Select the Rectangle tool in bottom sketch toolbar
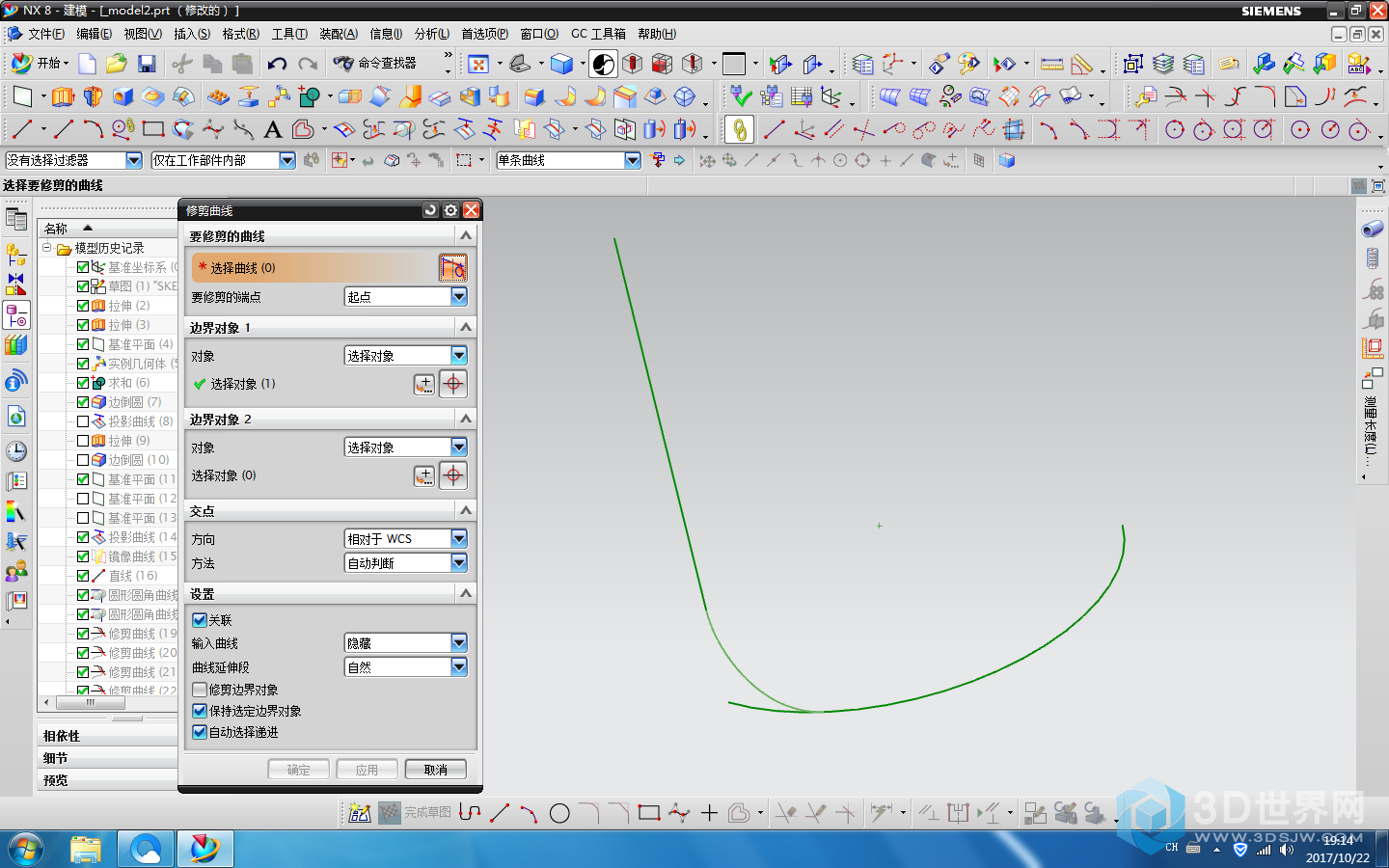Image resolution: width=1389 pixels, height=868 pixels. (649, 813)
